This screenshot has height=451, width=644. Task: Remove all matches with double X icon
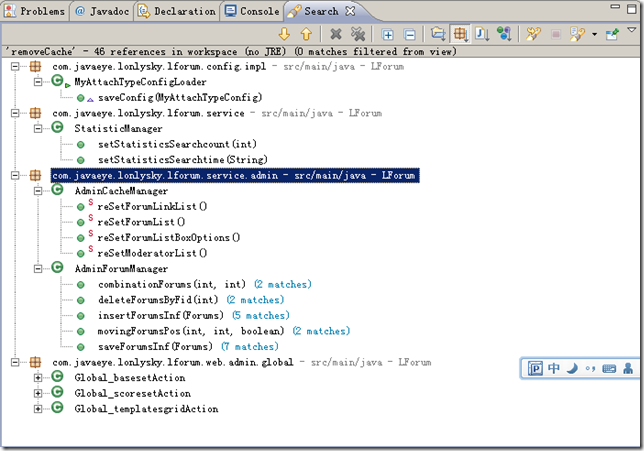click(358, 34)
